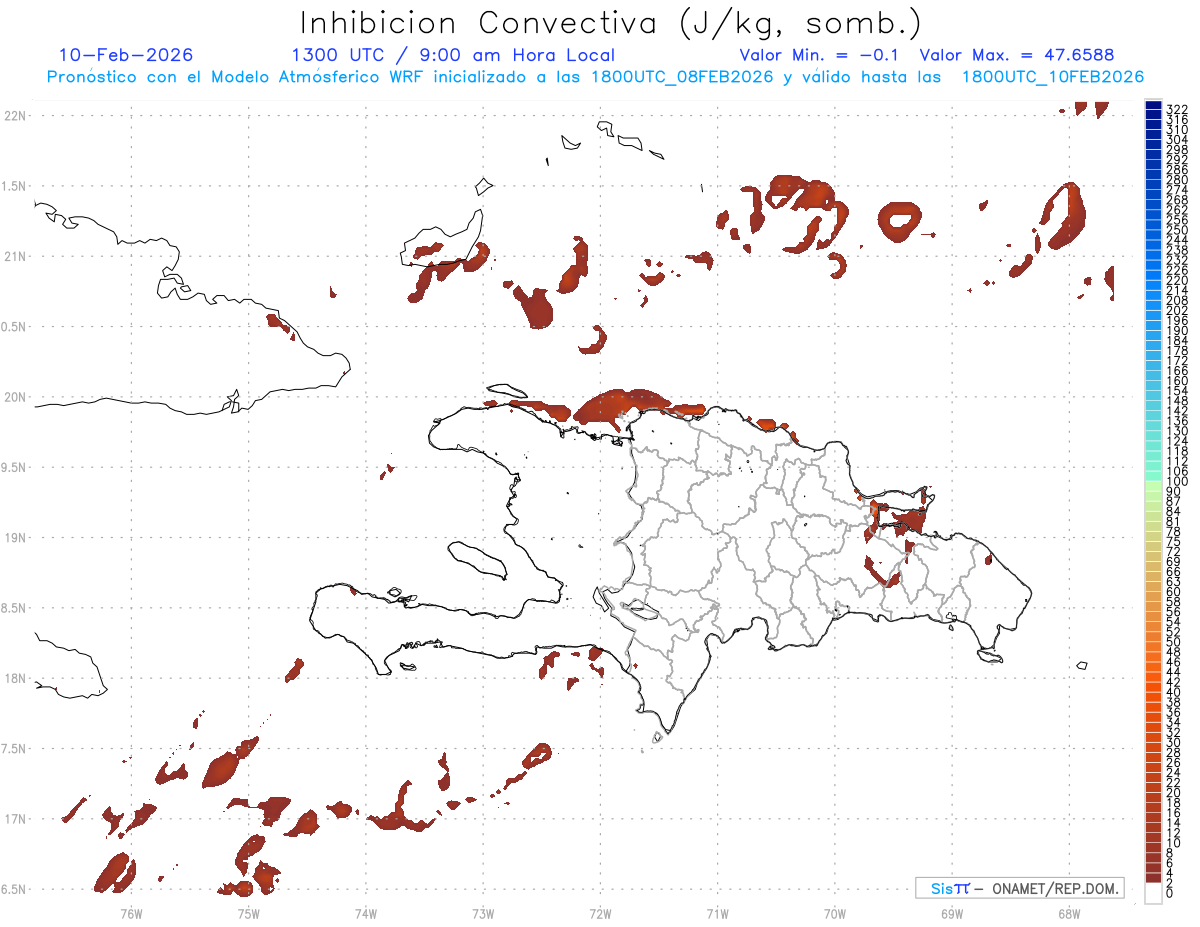Click the '69W' longitude label
This screenshot has height=927, width=1200.
point(952,912)
